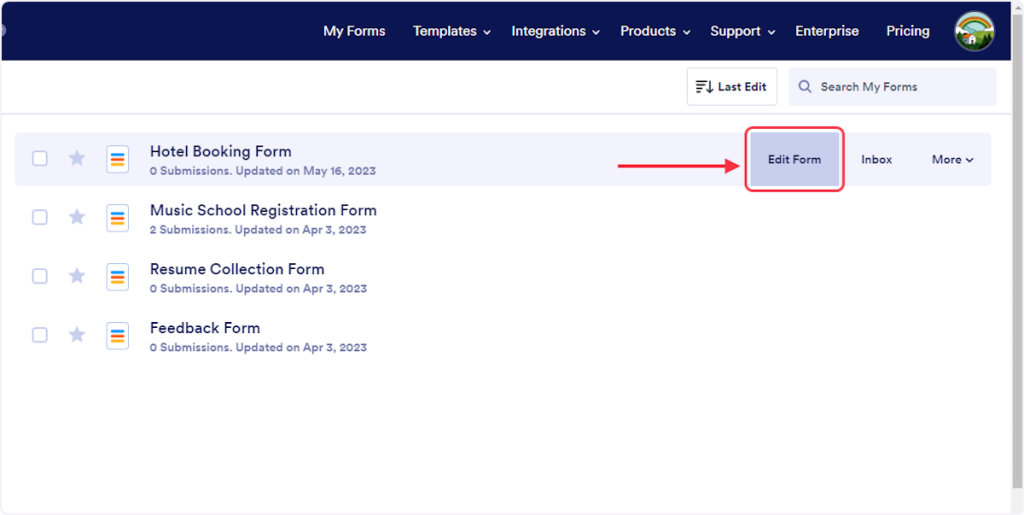Click the Hotel Booking Form document icon

[x=118, y=159]
